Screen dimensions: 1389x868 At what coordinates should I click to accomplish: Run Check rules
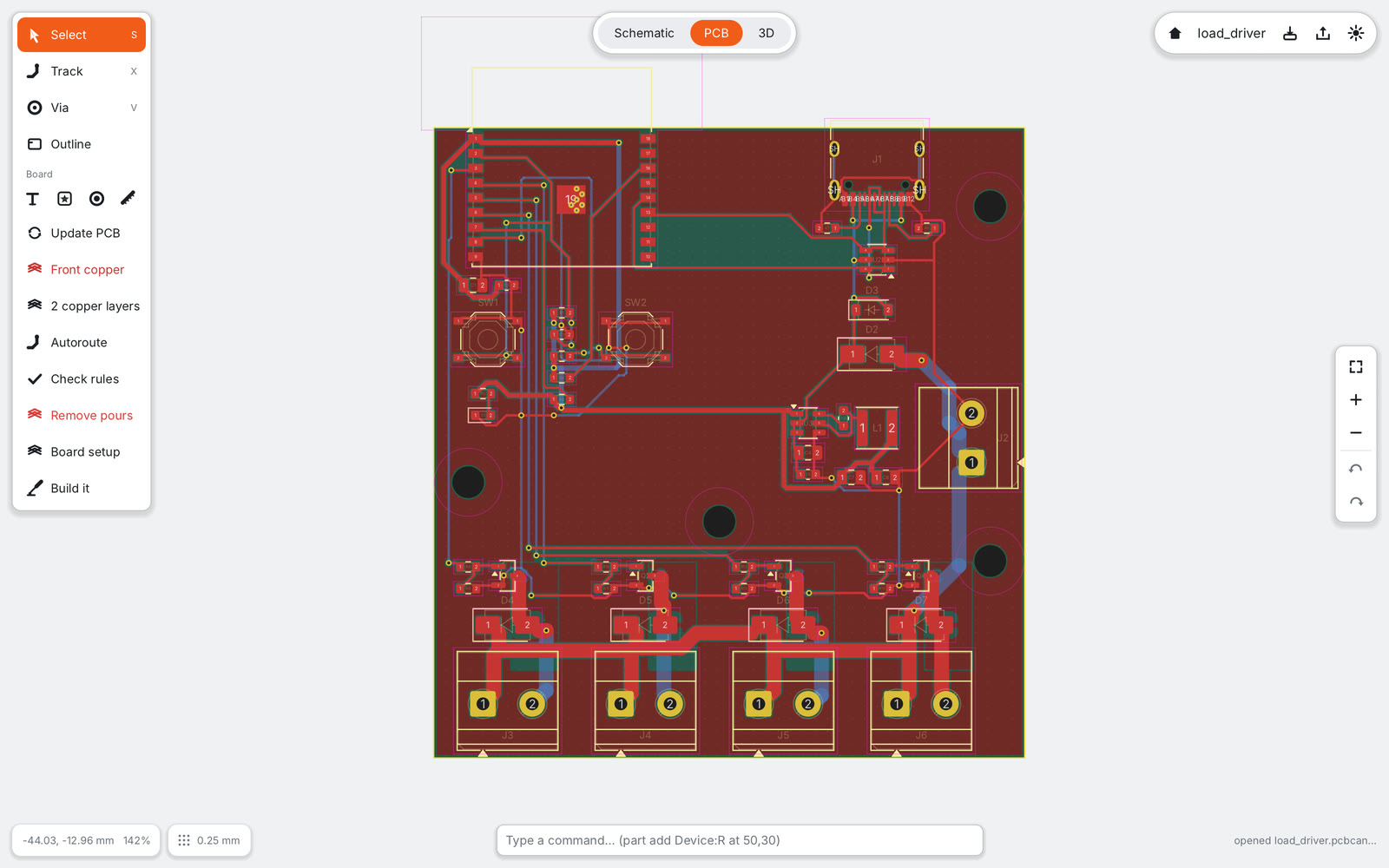(82, 378)
